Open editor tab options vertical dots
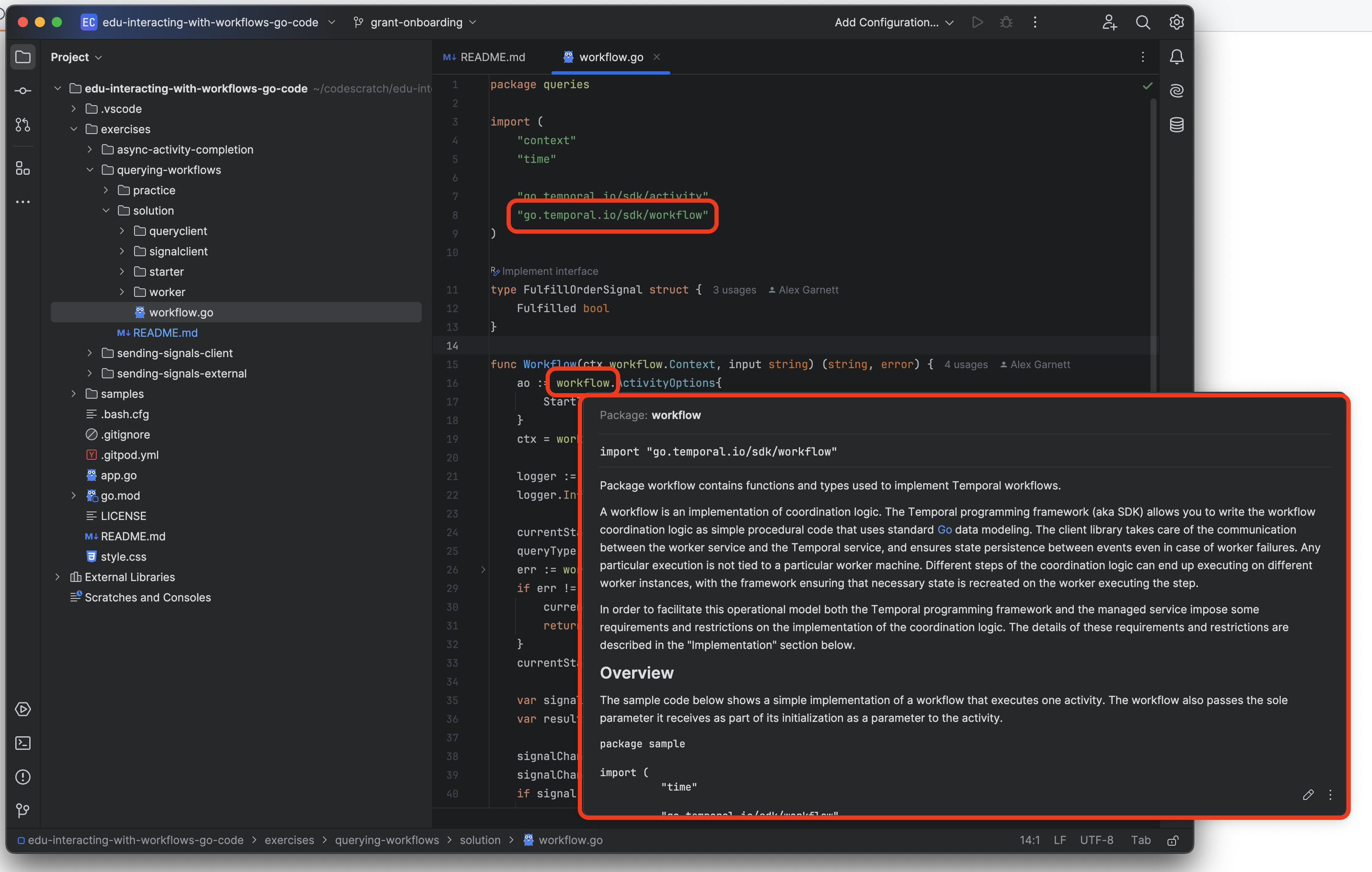The width and height of the screenshot is (1372, 872). tap(1143, 57)
